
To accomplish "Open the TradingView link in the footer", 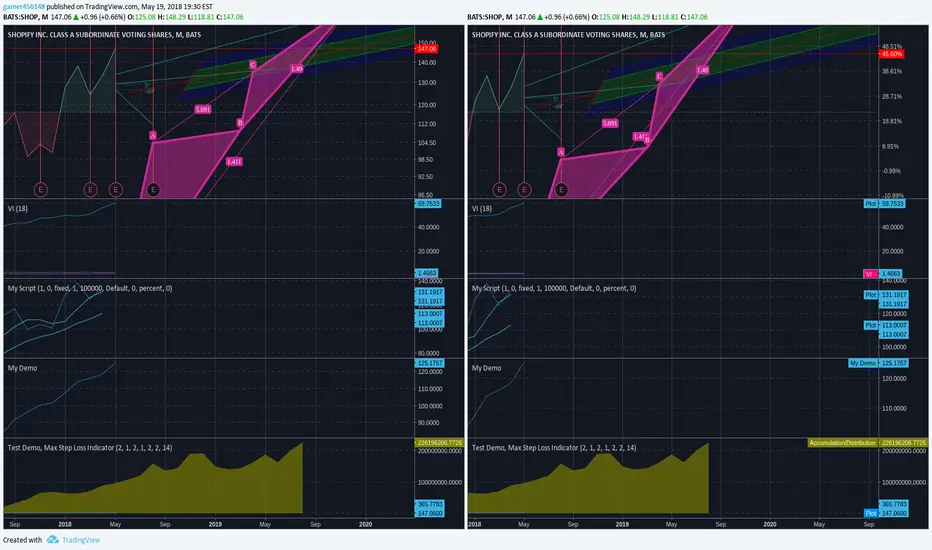I will pos(81,540).
